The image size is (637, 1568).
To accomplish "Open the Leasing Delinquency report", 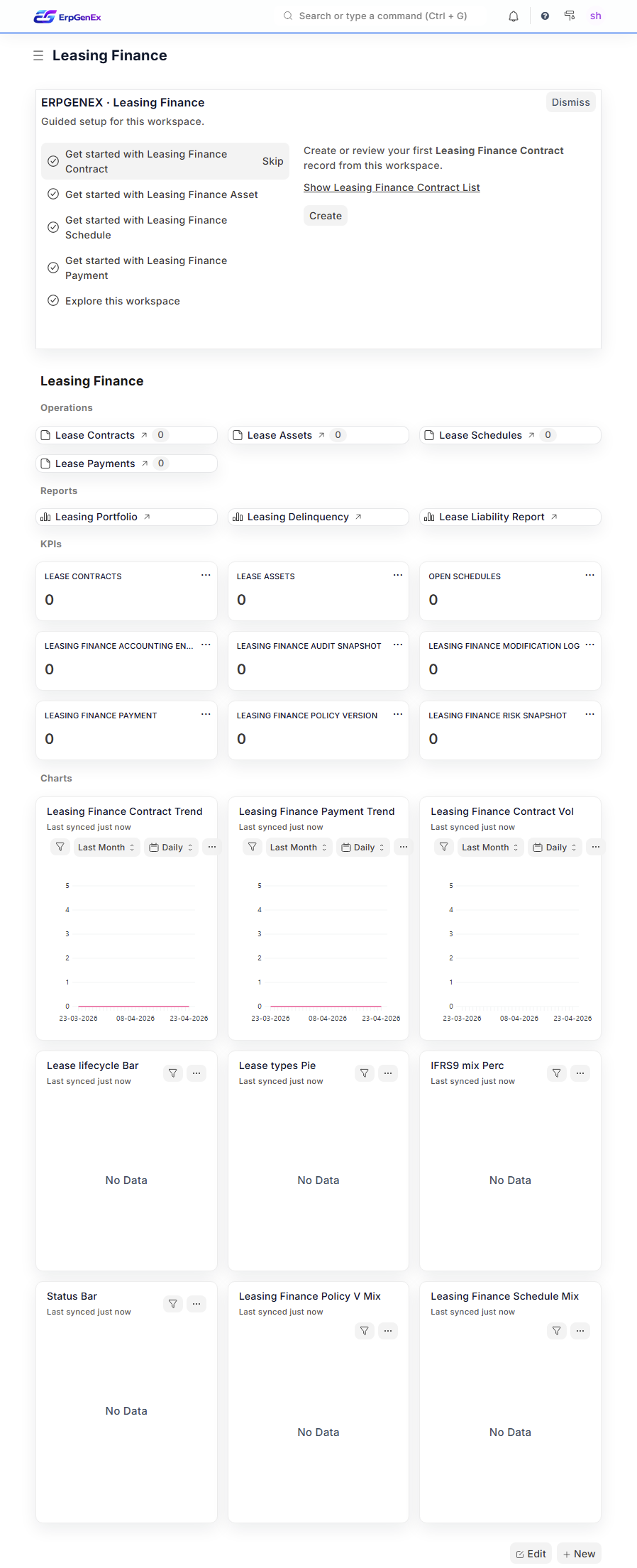I will [318, 517].
